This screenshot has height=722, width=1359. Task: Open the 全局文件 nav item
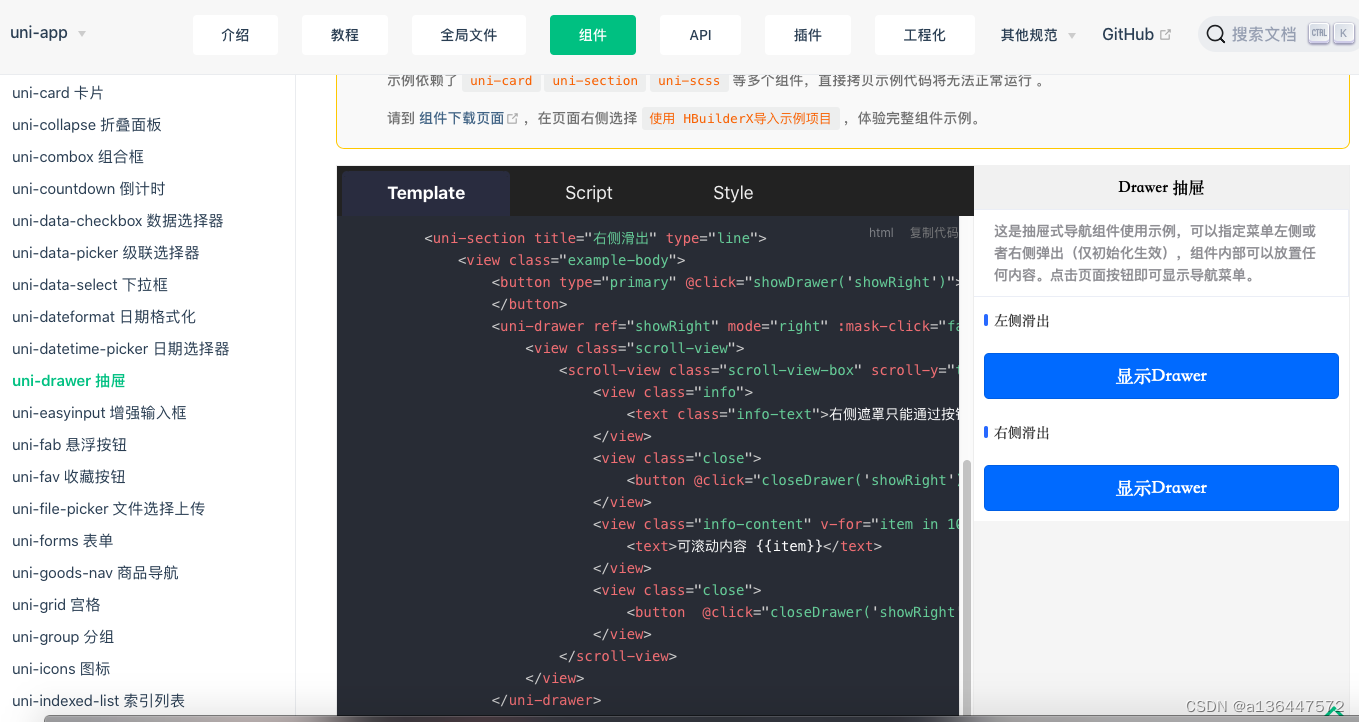pos(469,35)
